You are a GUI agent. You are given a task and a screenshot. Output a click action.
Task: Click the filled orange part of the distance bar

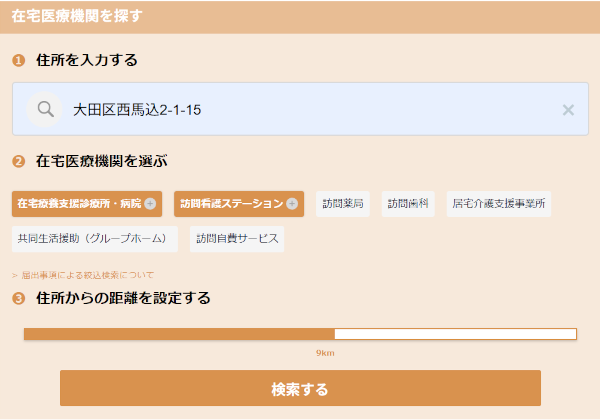(x=180, y=334)
